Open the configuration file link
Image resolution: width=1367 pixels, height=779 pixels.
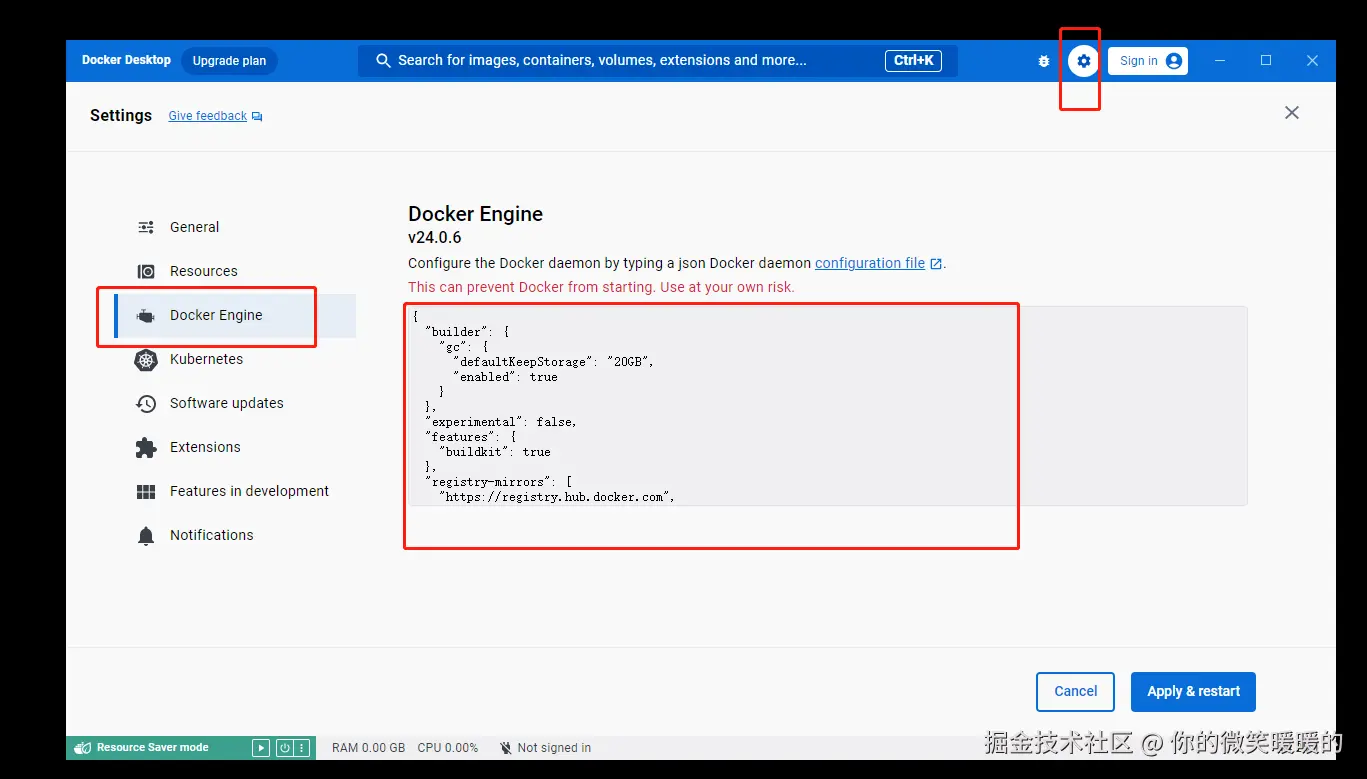(870, 263)
